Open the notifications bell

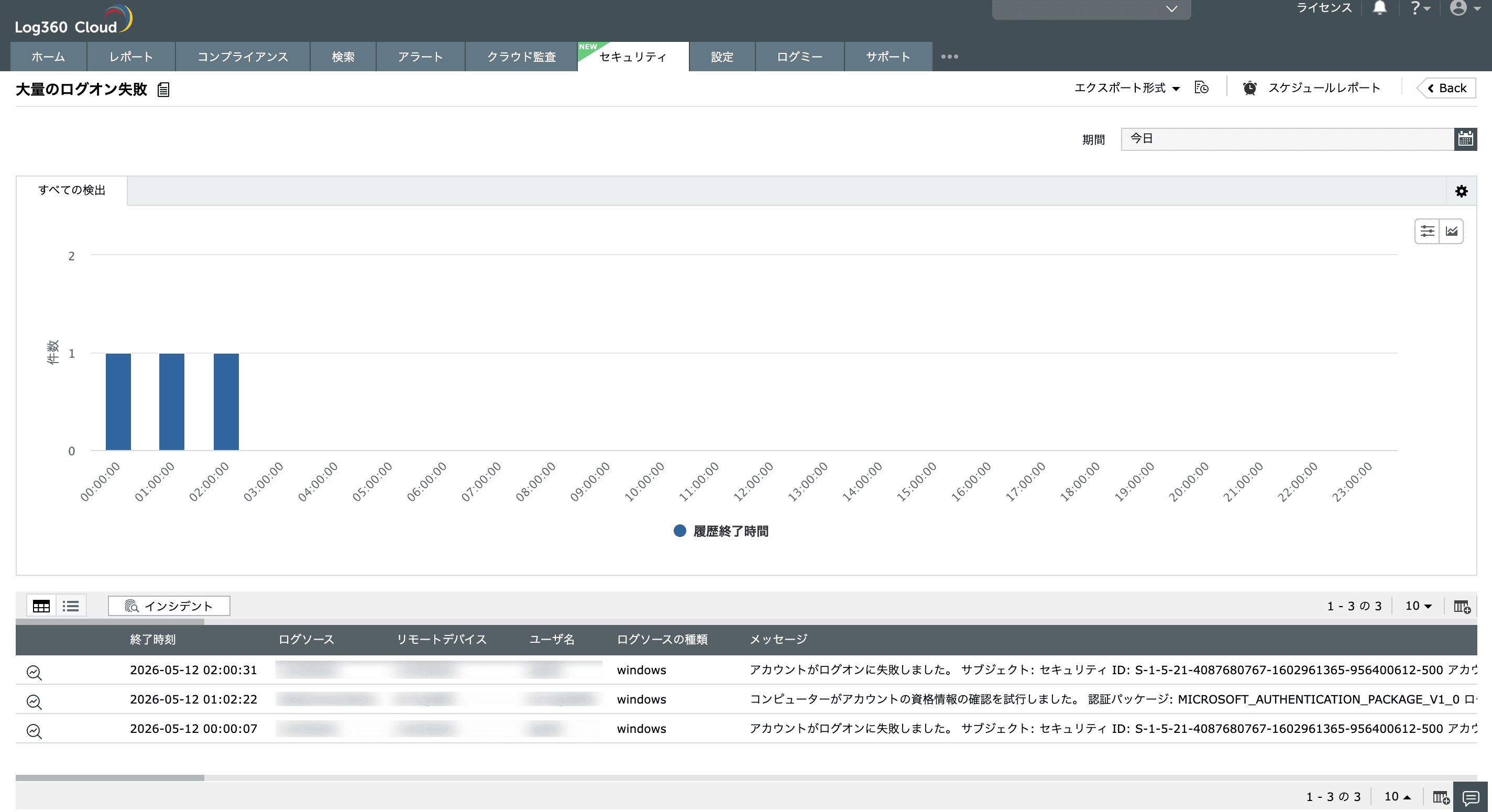[1380, 8]
